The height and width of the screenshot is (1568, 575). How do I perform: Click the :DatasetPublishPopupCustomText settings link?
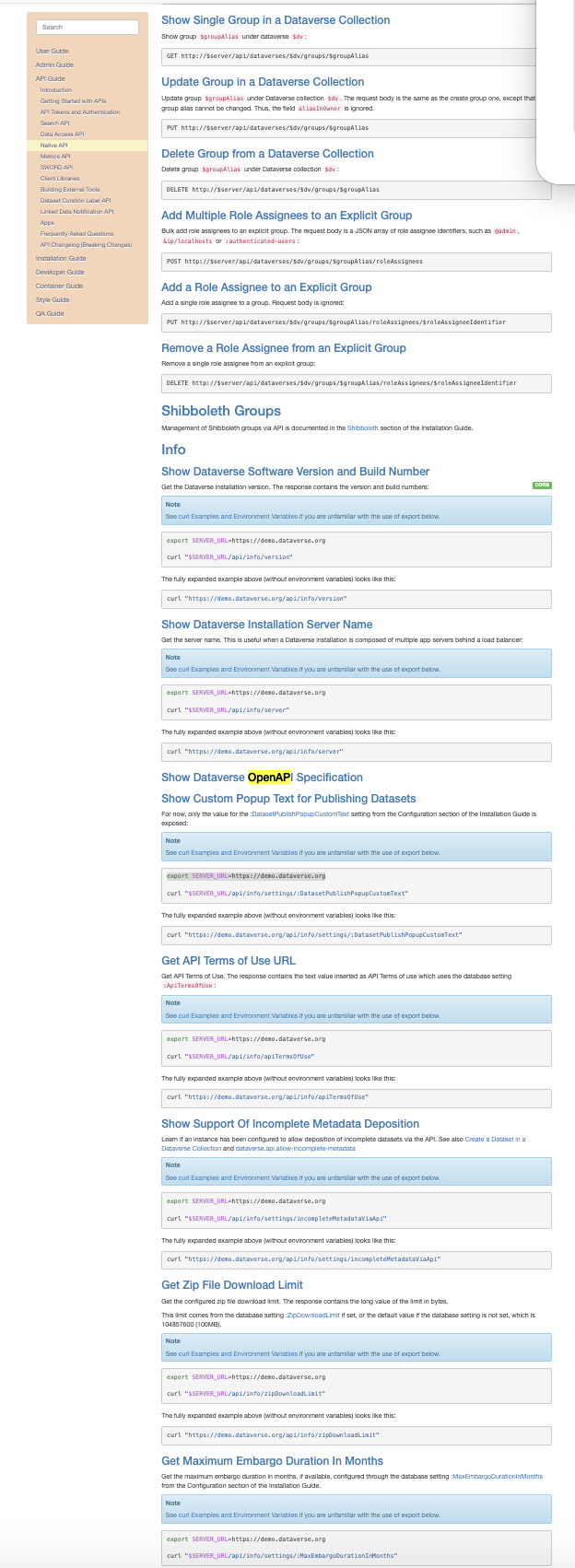pos(299,813)
